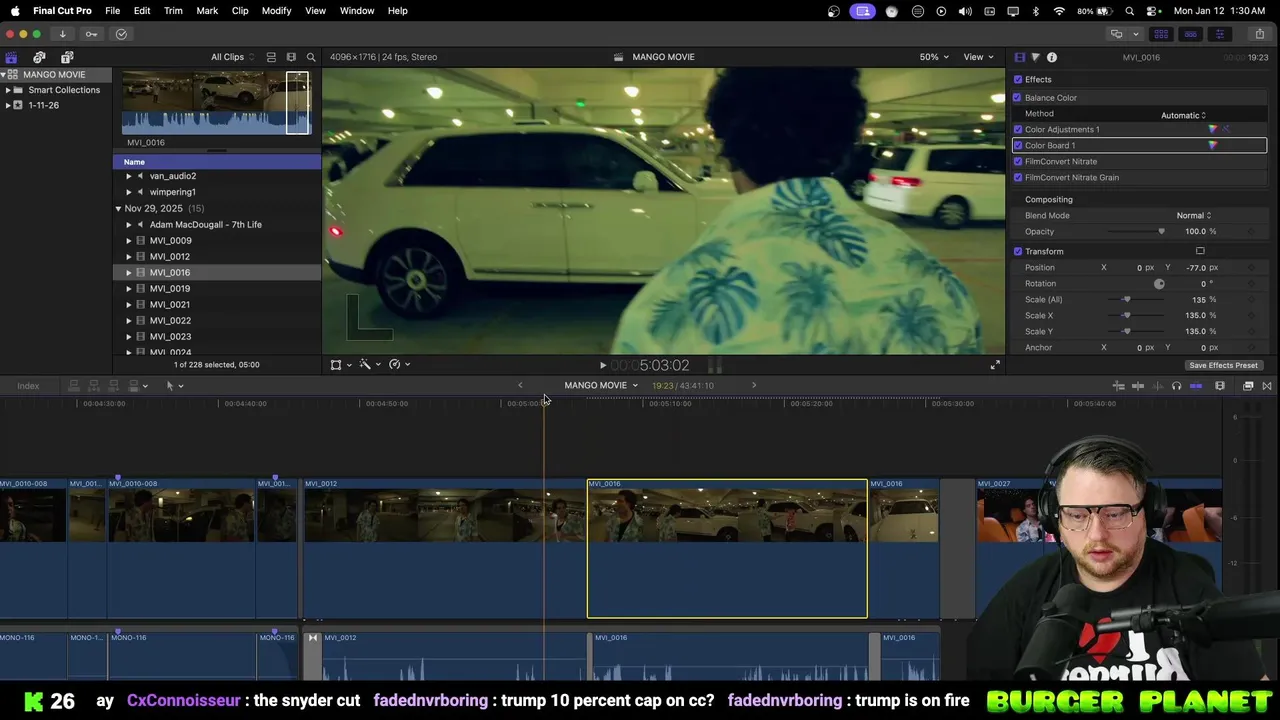1280x720 pixels.
Task: Click Color Adjustments 1 magic wand icon
Action: pos(1226,129)
